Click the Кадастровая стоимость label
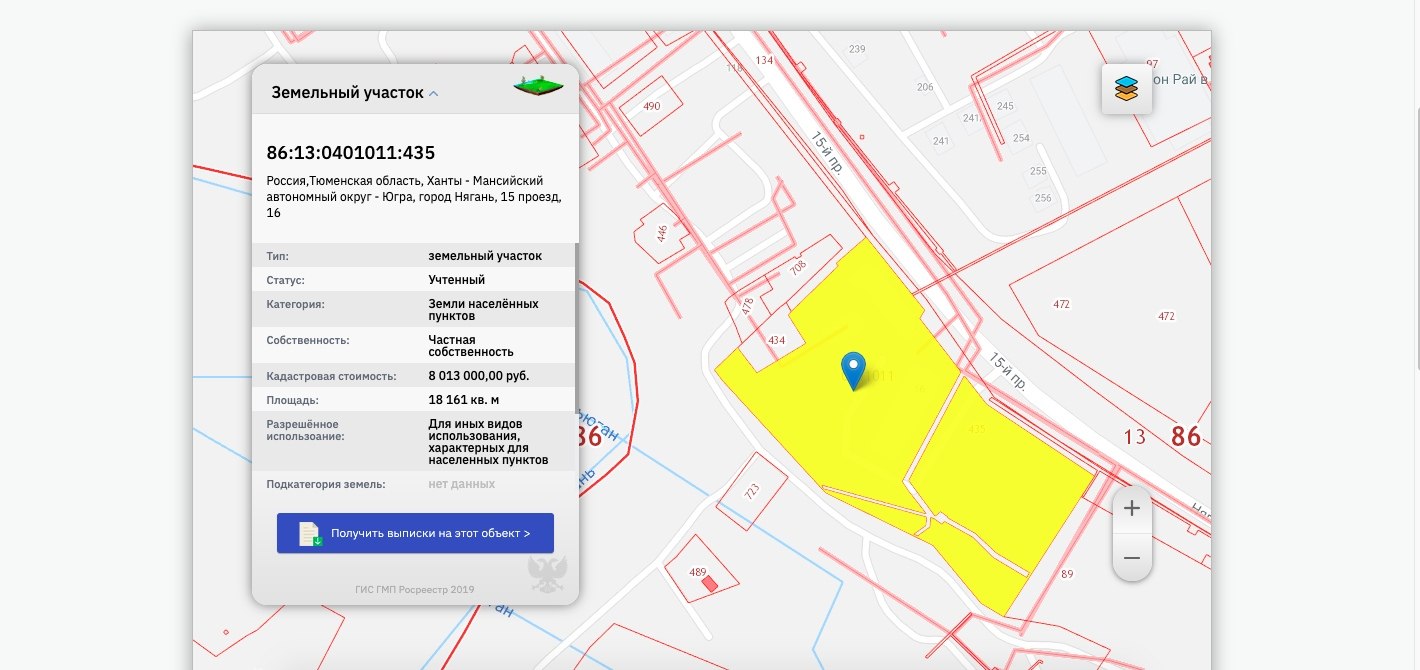The width and height of the screenshot is (1420, 670). [332, 376]
